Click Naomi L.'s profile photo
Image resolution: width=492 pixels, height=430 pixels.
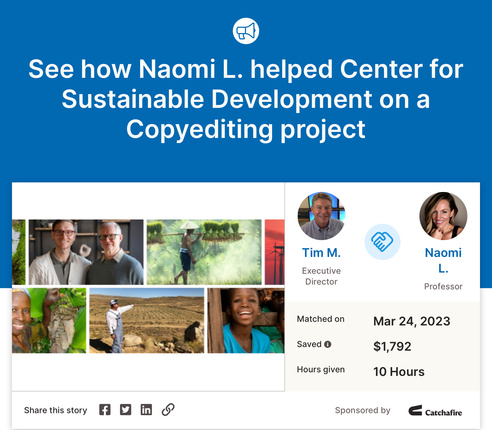coord(443,216)
